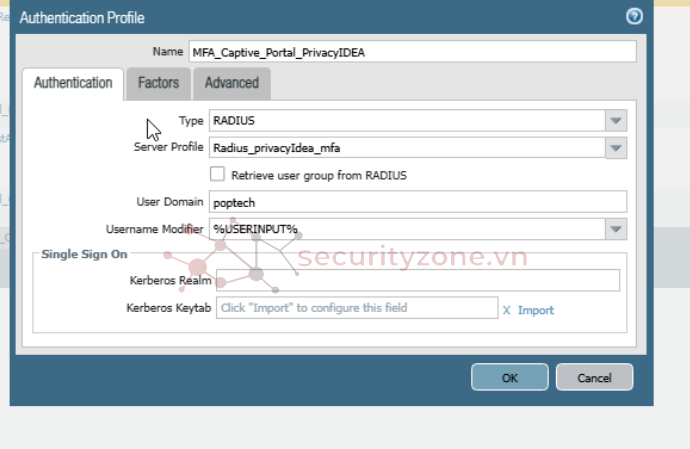Click the X icon beside Import
This screenshot has height=449, width=690.
coord(507,310)
